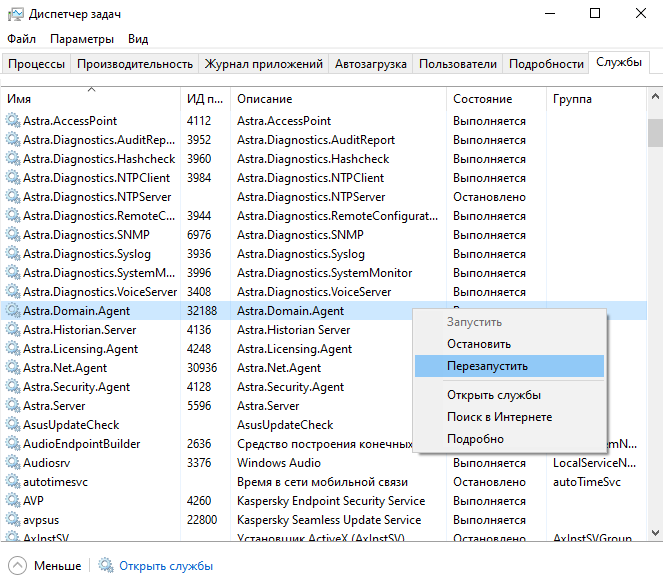Screen dimensions: 663x585
Task: Open the Параметры menu
Action: point(82,39)
